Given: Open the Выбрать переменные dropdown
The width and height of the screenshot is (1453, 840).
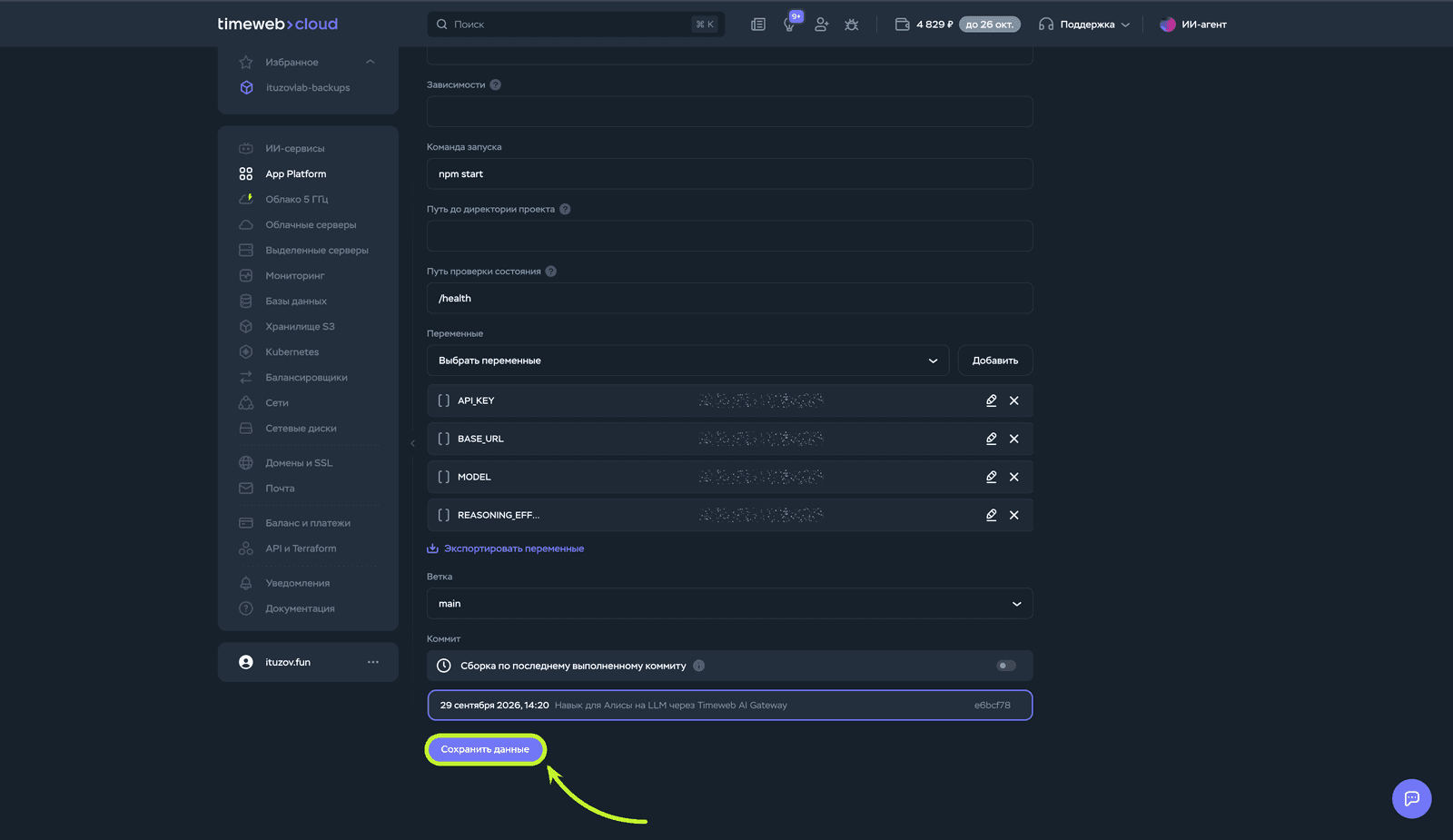Looking at the screenshot, I should click(687, 361).
